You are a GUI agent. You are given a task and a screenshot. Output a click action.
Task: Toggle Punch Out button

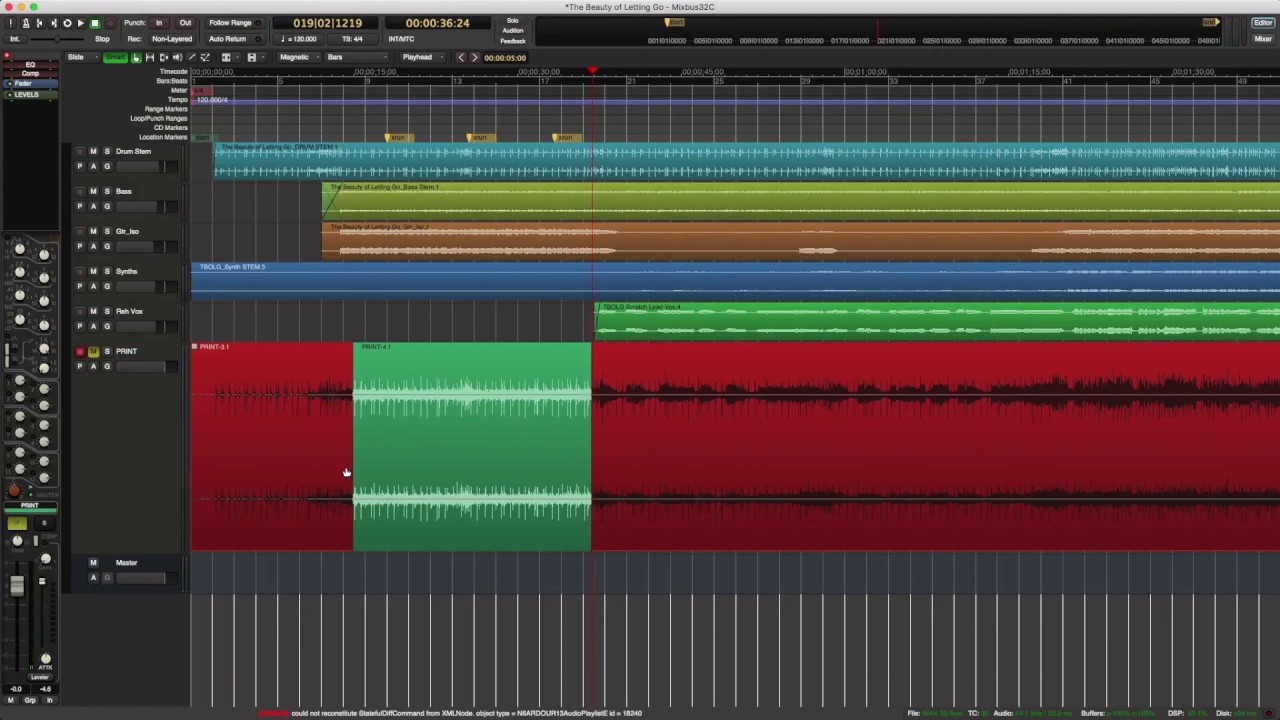185,23
